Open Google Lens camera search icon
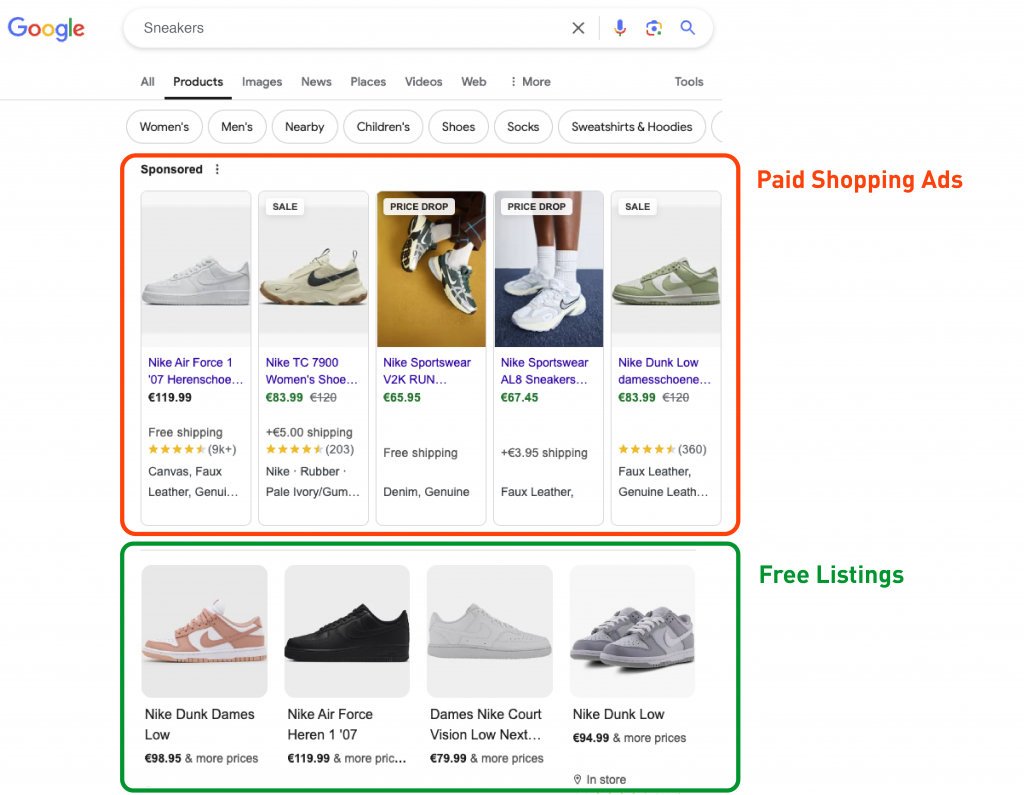This screenshot has height=795, width=1024. [654, 27]
